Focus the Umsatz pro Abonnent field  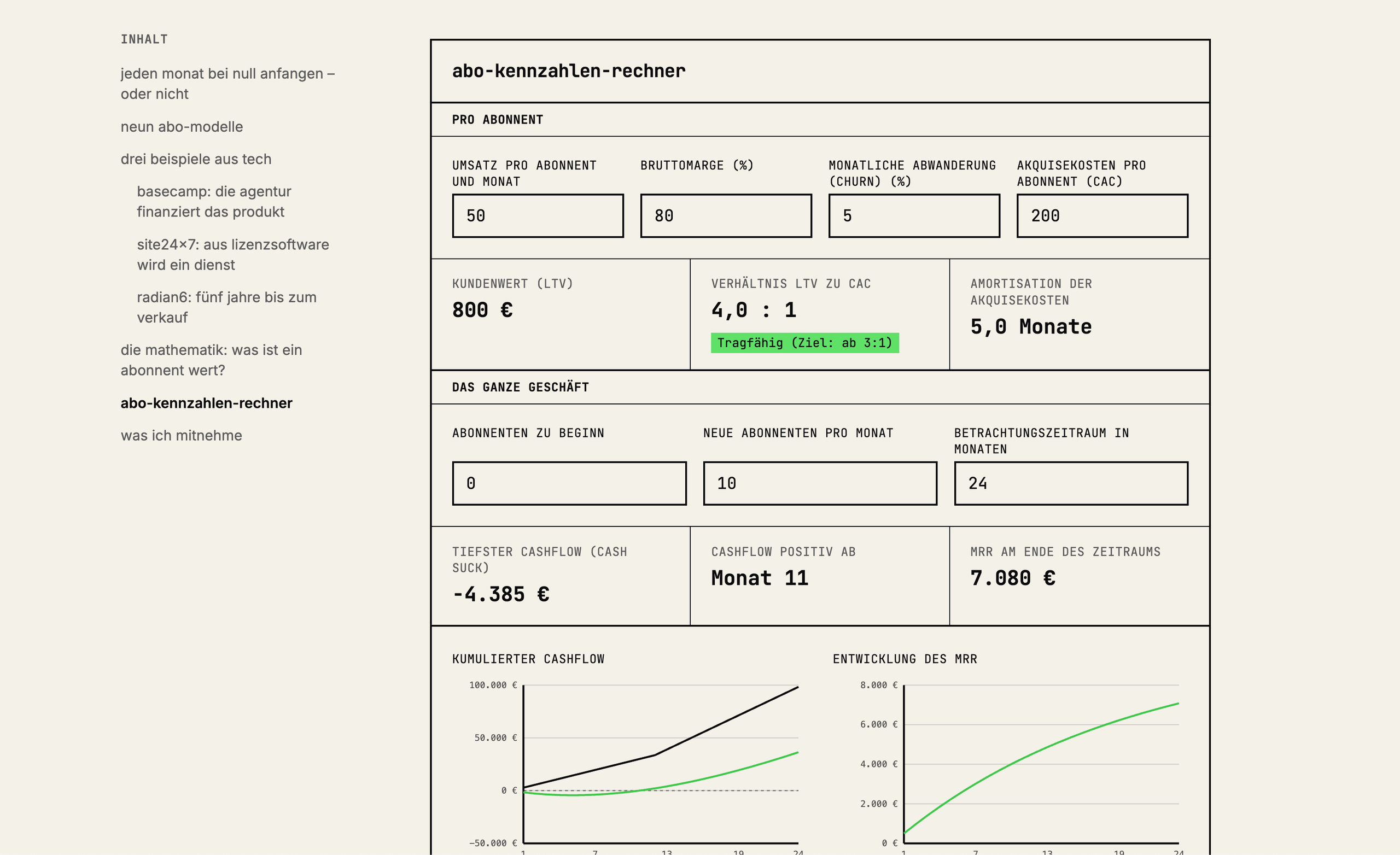tap(538, 216)
